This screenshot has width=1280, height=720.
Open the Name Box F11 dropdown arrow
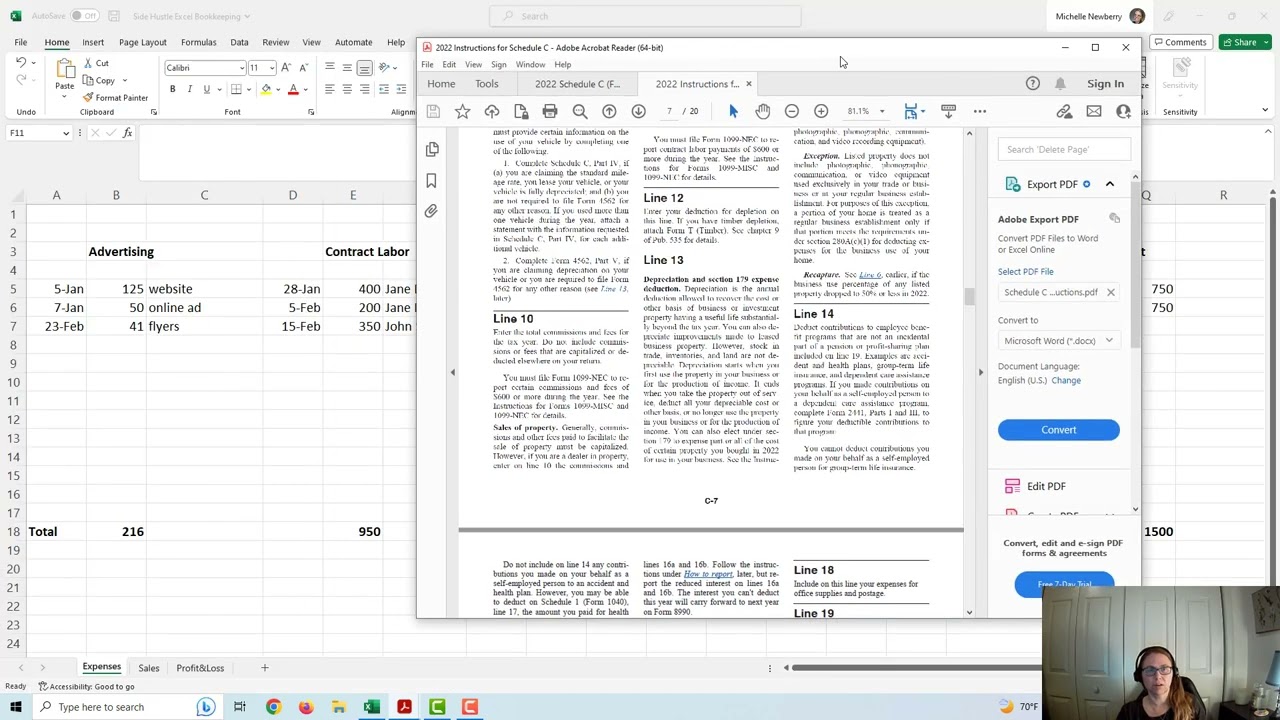coord(66,133)
